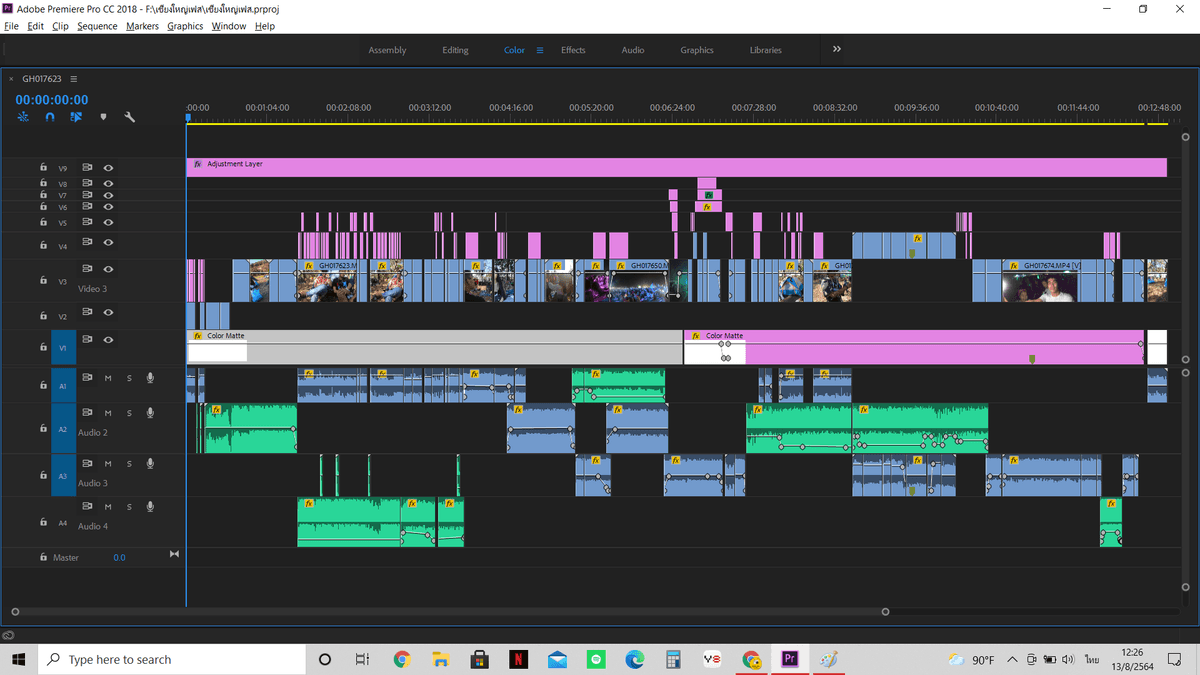Toggle Sync Lock on Audio 3 track

click(x=87, y=464)
